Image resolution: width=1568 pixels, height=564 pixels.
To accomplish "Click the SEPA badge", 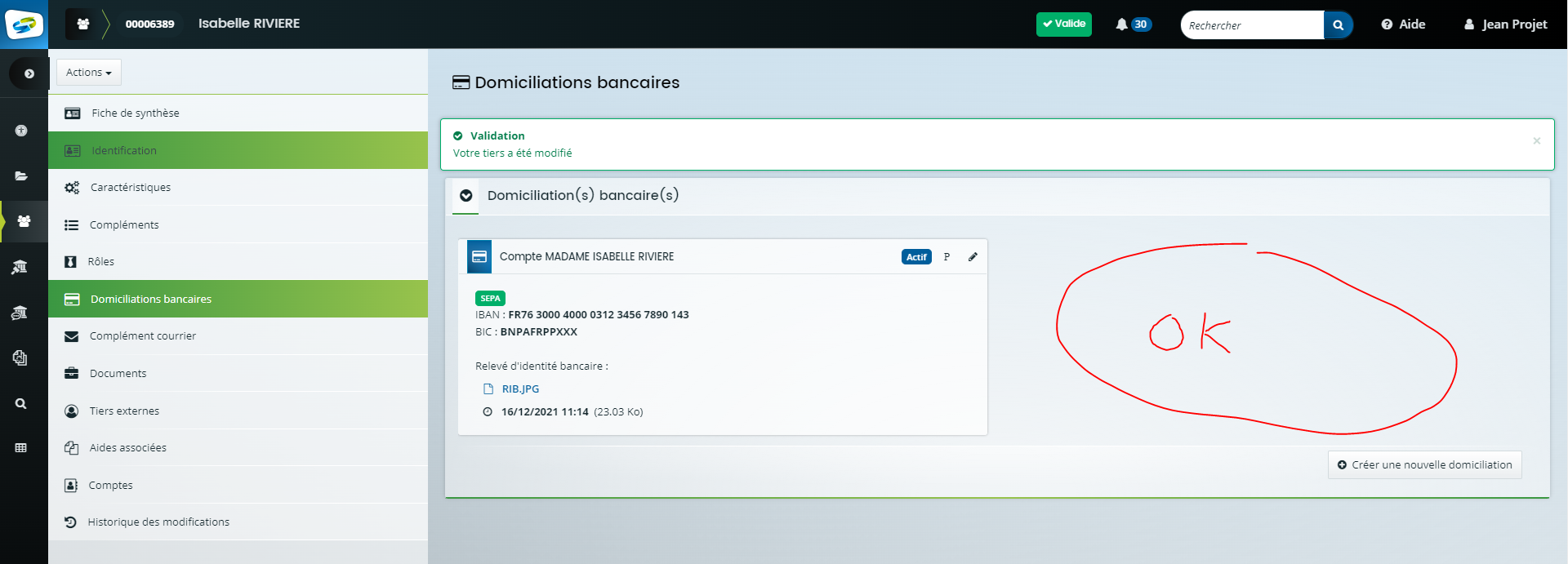I will point(490,299).
